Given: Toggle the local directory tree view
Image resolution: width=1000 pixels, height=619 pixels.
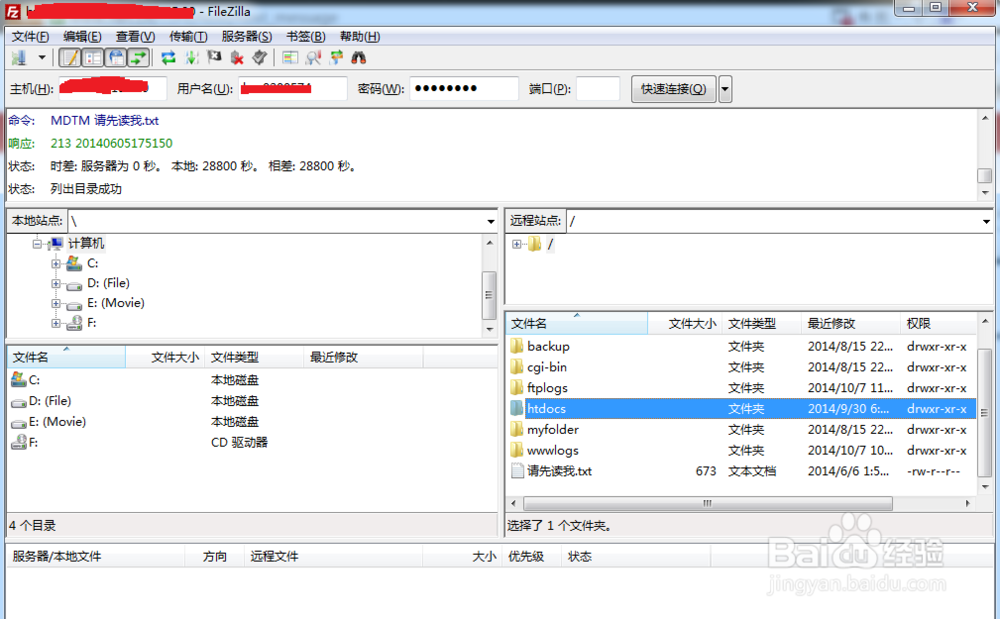Looking at the screenshot, I should (92, 58).
